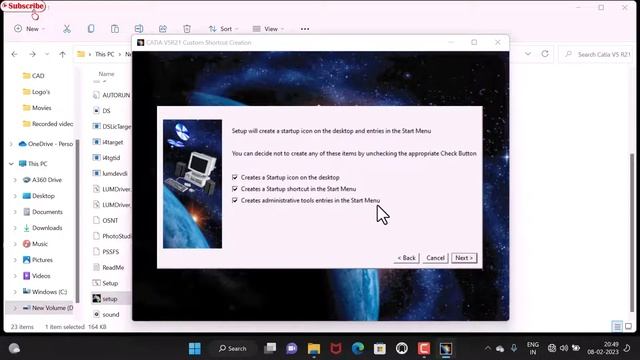Click the volume icon in system tray
Image resolution: width=640 pixels, height=360 pixels.
564,348
